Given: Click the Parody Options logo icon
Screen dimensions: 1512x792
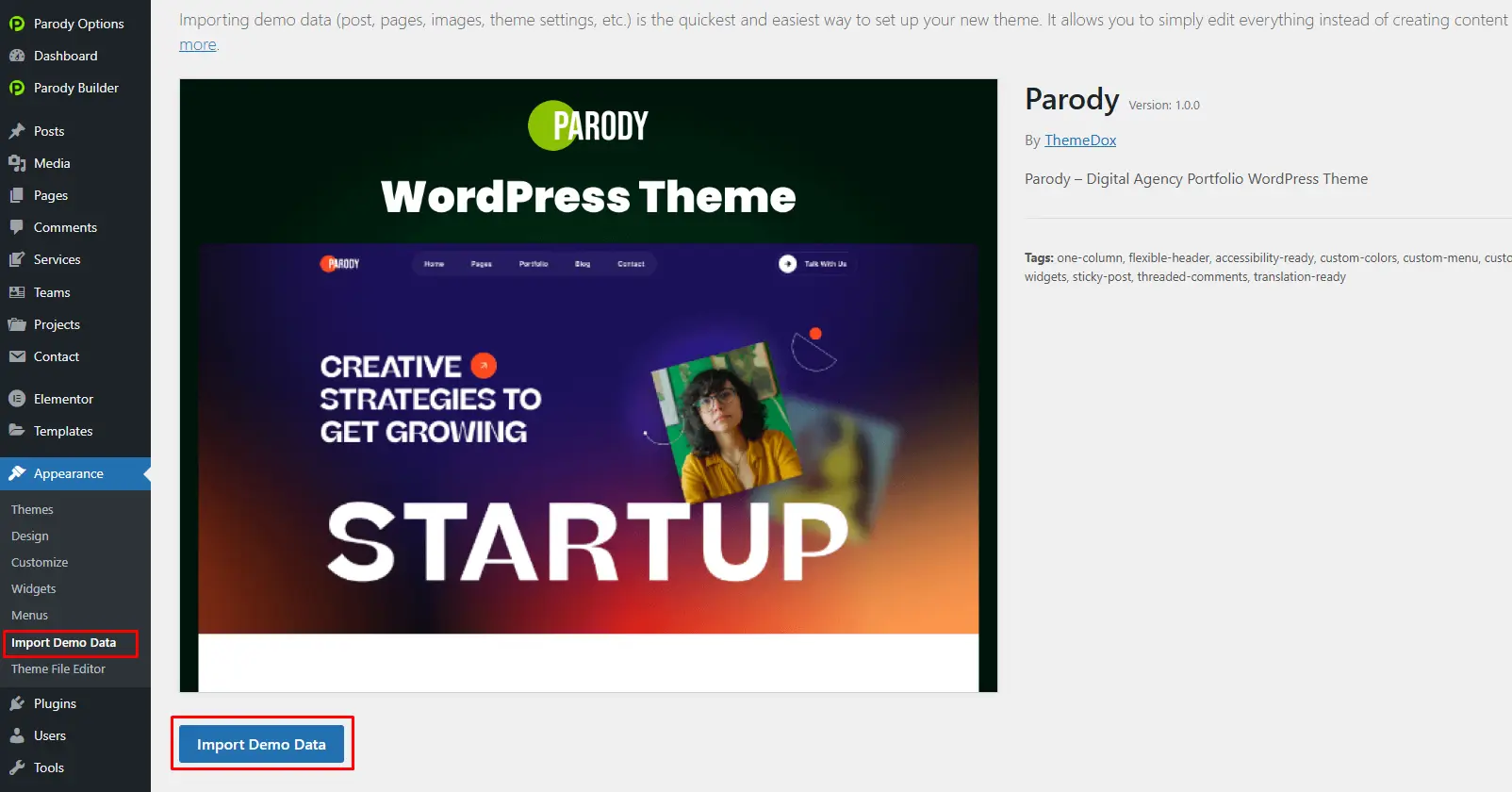Looking at the screenshot, I should [17, 24].
